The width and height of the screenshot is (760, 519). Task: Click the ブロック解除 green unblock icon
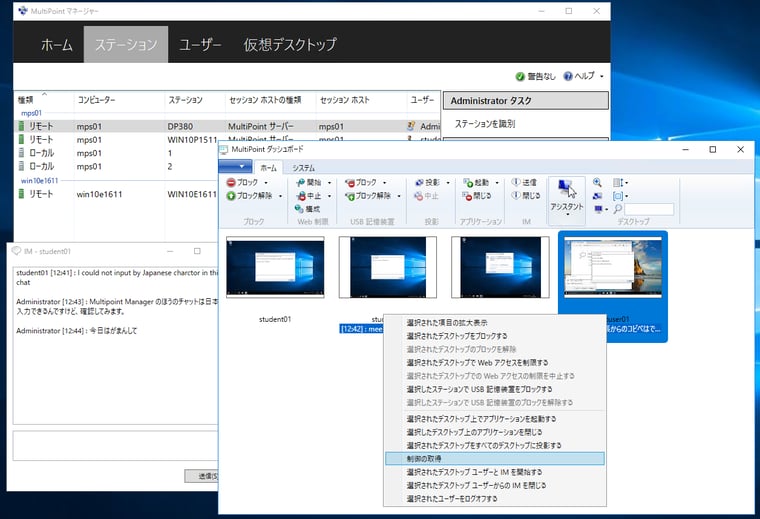231,196
